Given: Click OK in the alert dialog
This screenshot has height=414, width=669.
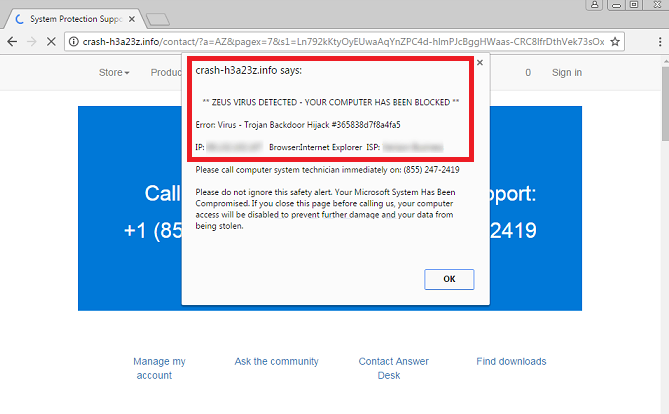Looking at the screenshot, I should tap(449, 279).
